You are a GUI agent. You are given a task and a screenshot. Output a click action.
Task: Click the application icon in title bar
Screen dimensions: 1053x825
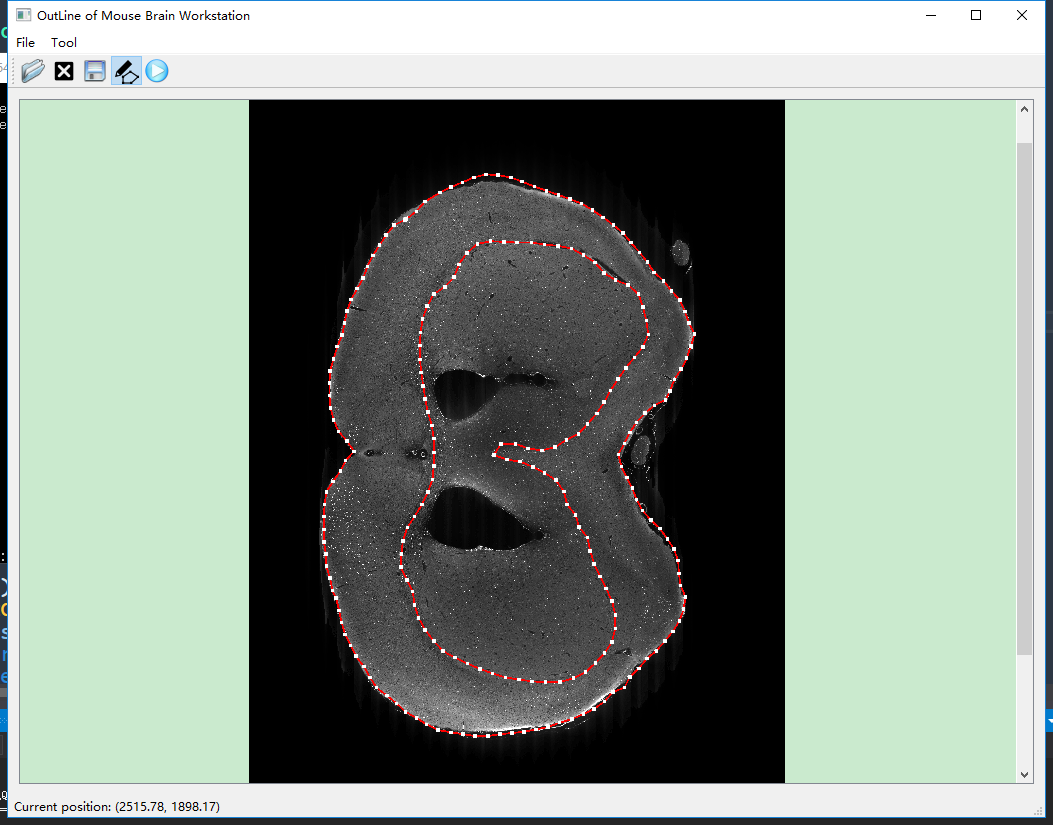(x=24, y=16)
